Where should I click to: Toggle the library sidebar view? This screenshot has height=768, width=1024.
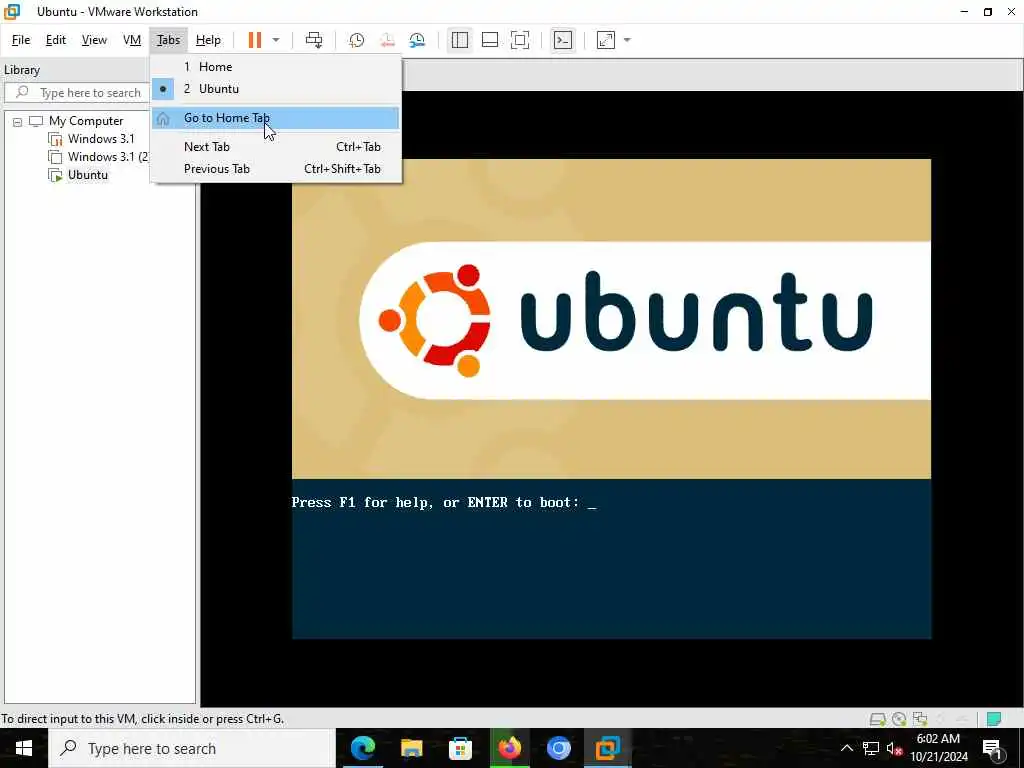click(460, 40)
